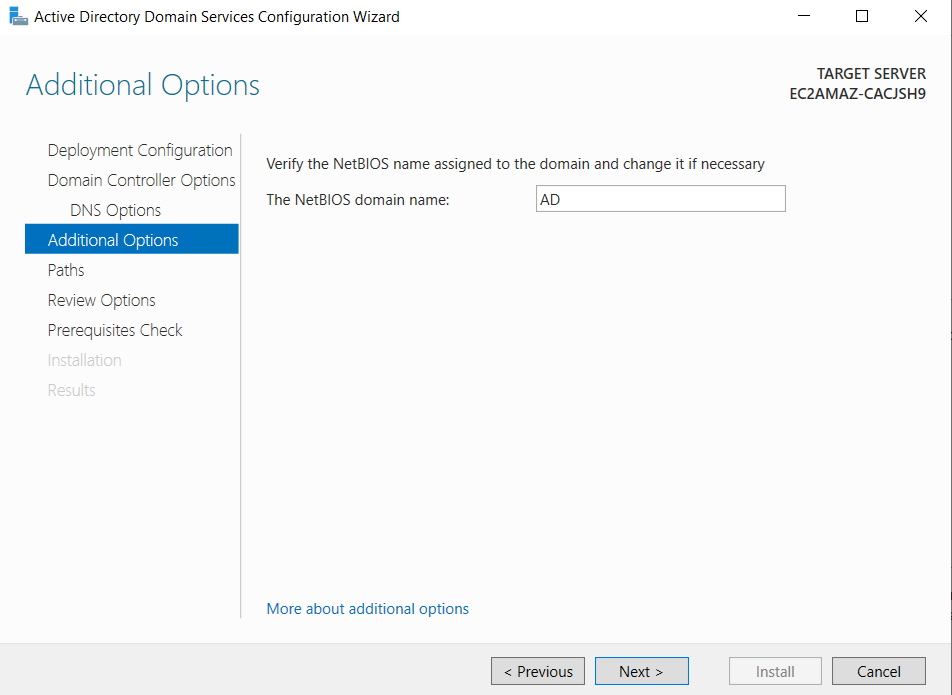Maximize the wizard window

tap(862, 16)
